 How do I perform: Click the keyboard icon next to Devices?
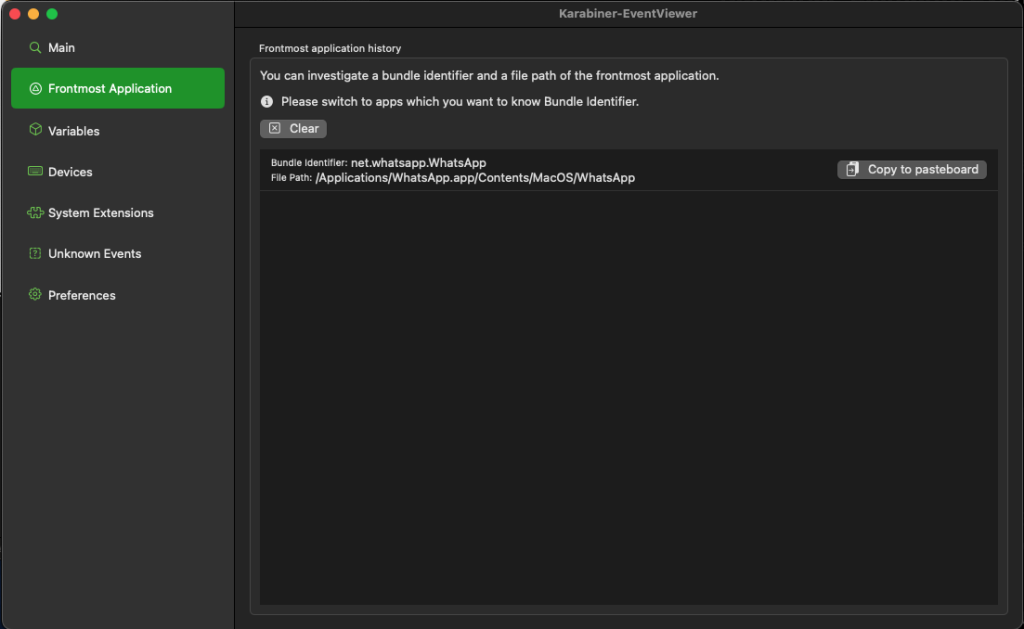(x=35, y=172)
